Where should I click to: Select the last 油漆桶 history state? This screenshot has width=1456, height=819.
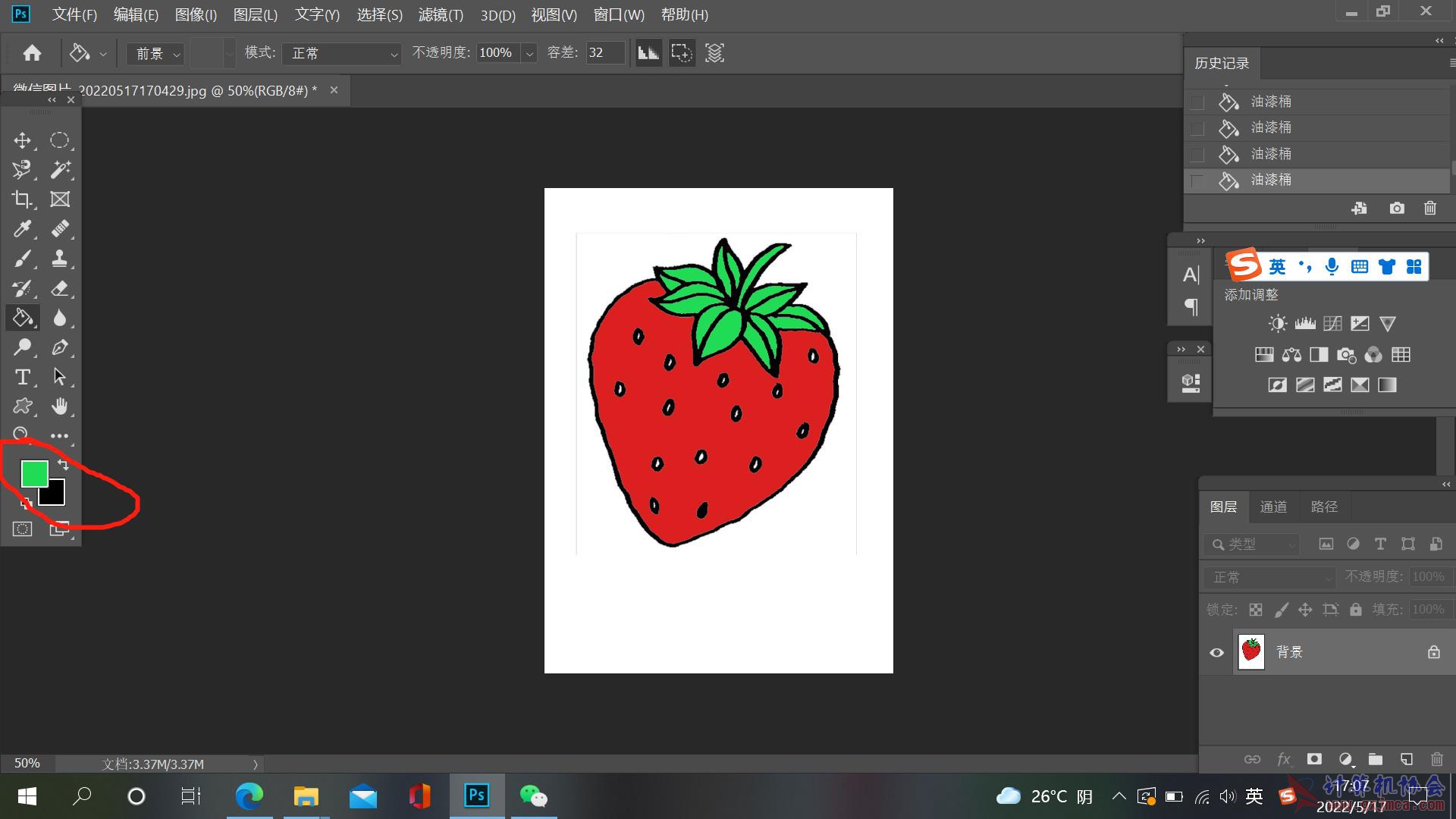1271,180
